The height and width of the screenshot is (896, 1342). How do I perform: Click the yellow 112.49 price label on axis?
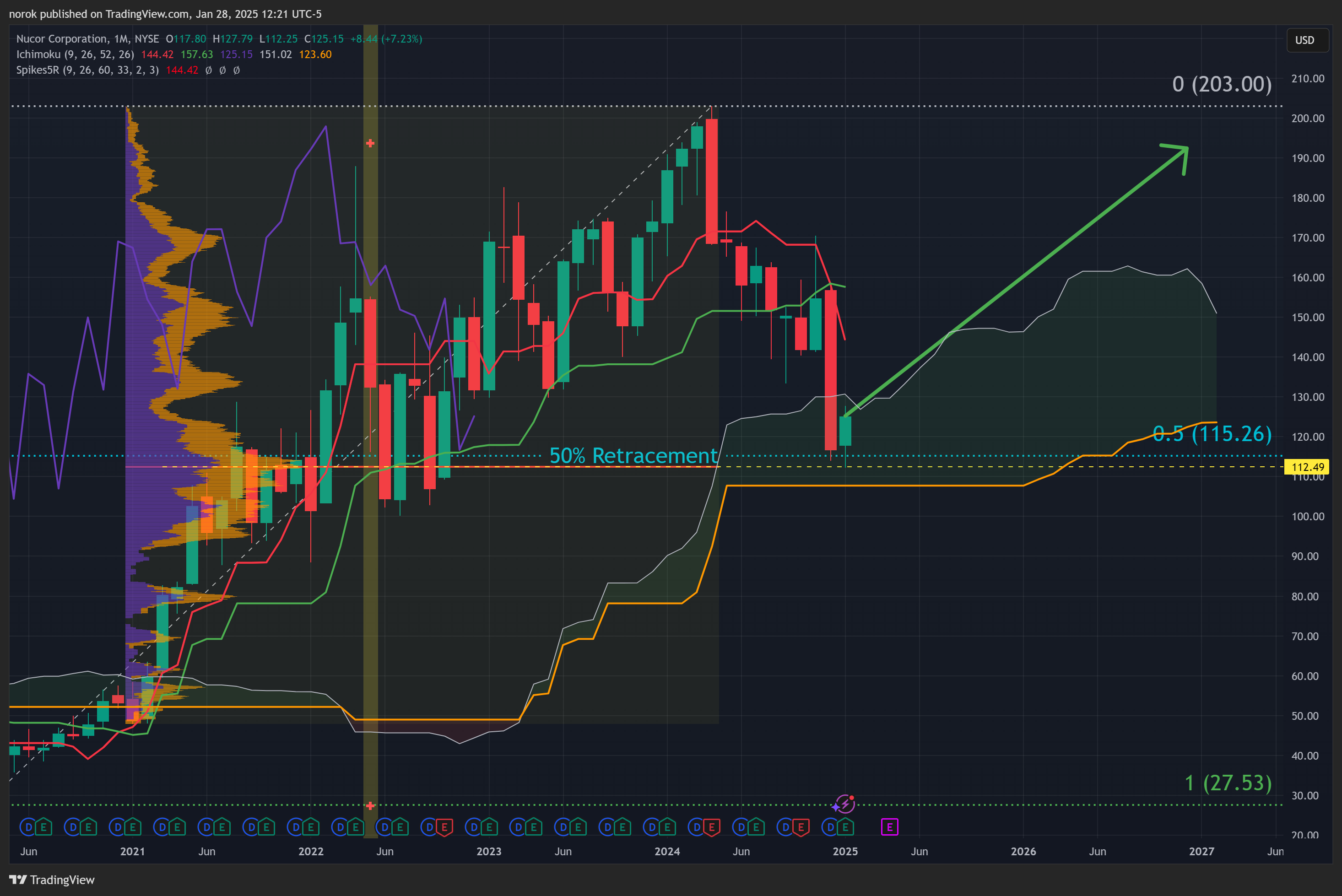coord(1308,467)
